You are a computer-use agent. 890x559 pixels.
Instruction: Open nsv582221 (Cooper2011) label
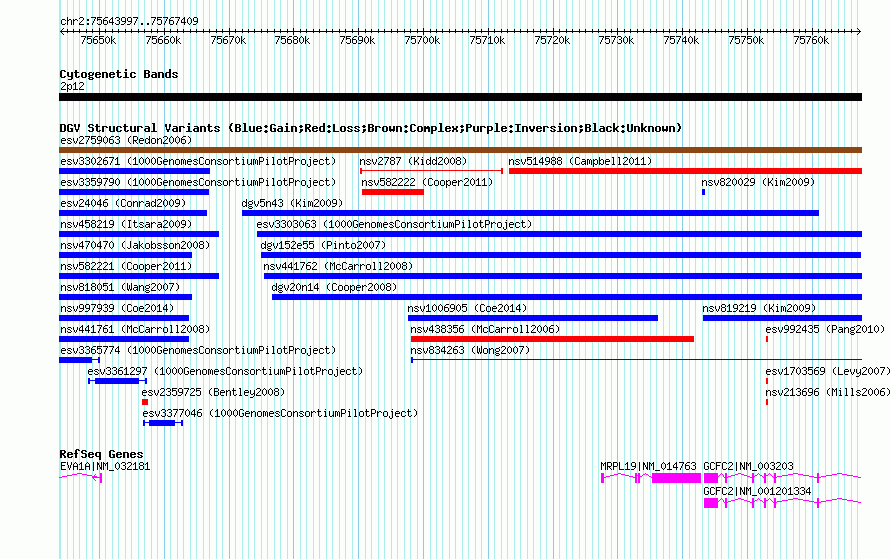[126, 266]
